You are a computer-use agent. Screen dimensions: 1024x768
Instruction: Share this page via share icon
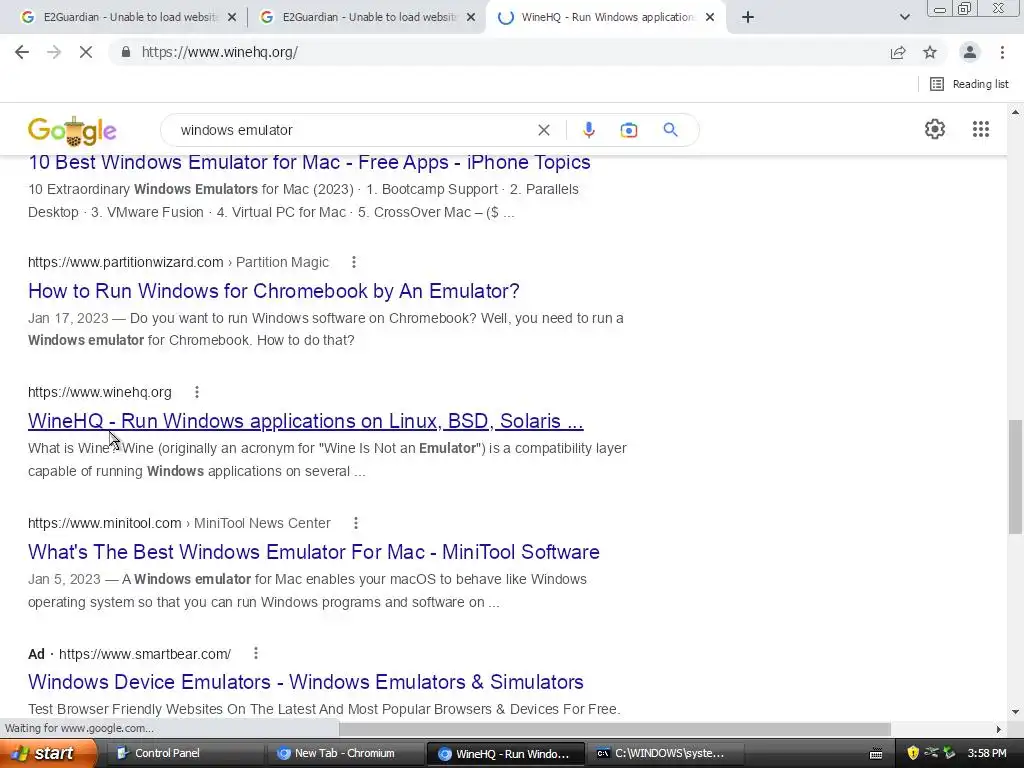tap(898, 52)
